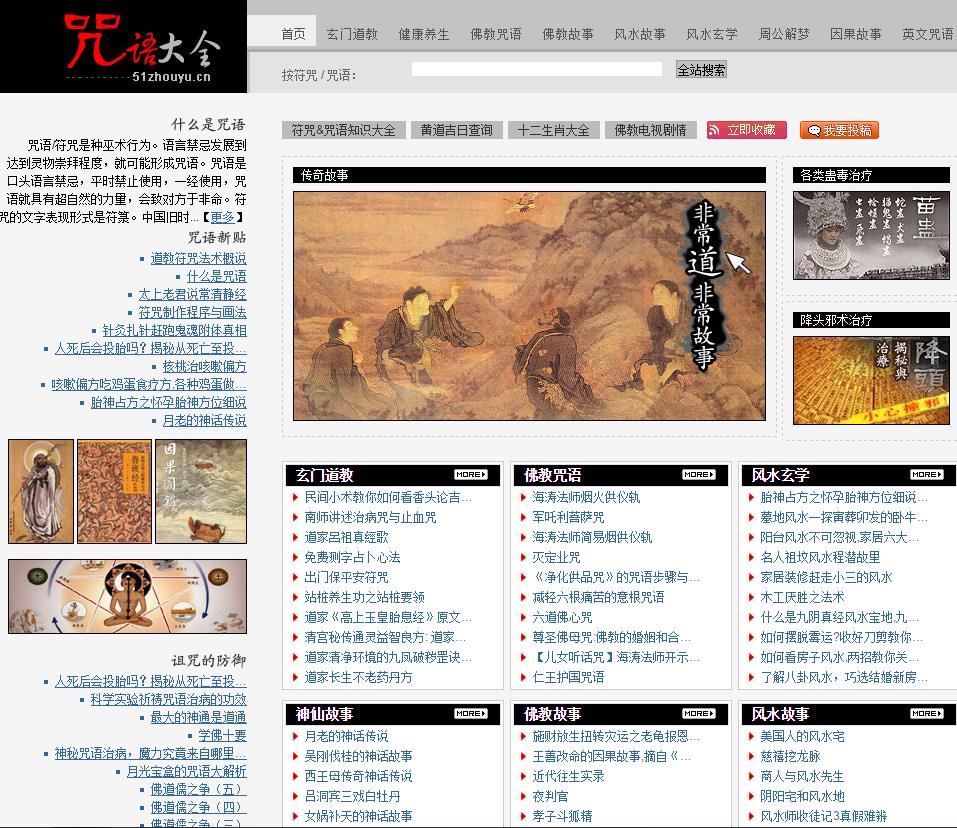Click the 全站搜索 search button
The width and height of the screenshot is (957, 828).
[x=701, y=70]
